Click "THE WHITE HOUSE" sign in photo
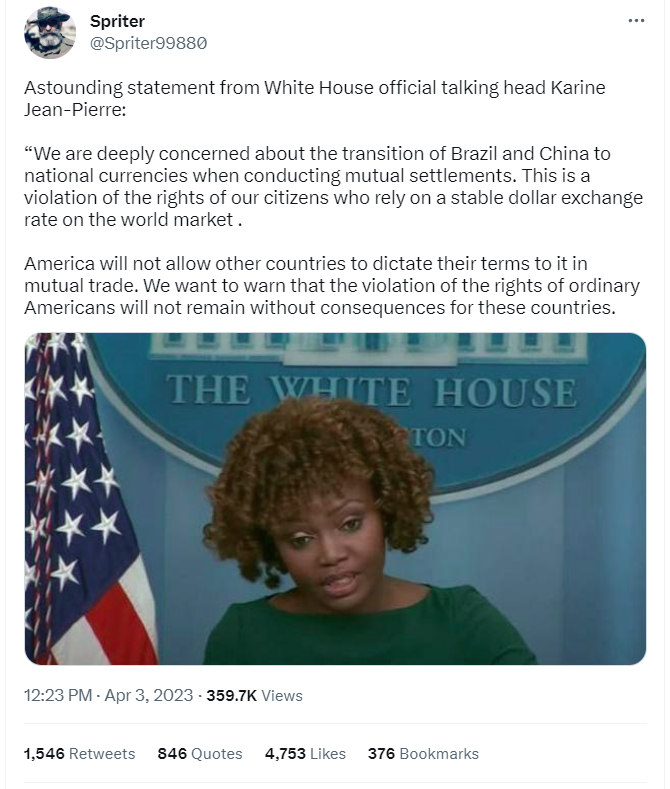The image size is (670, 789). click(371, 389)
